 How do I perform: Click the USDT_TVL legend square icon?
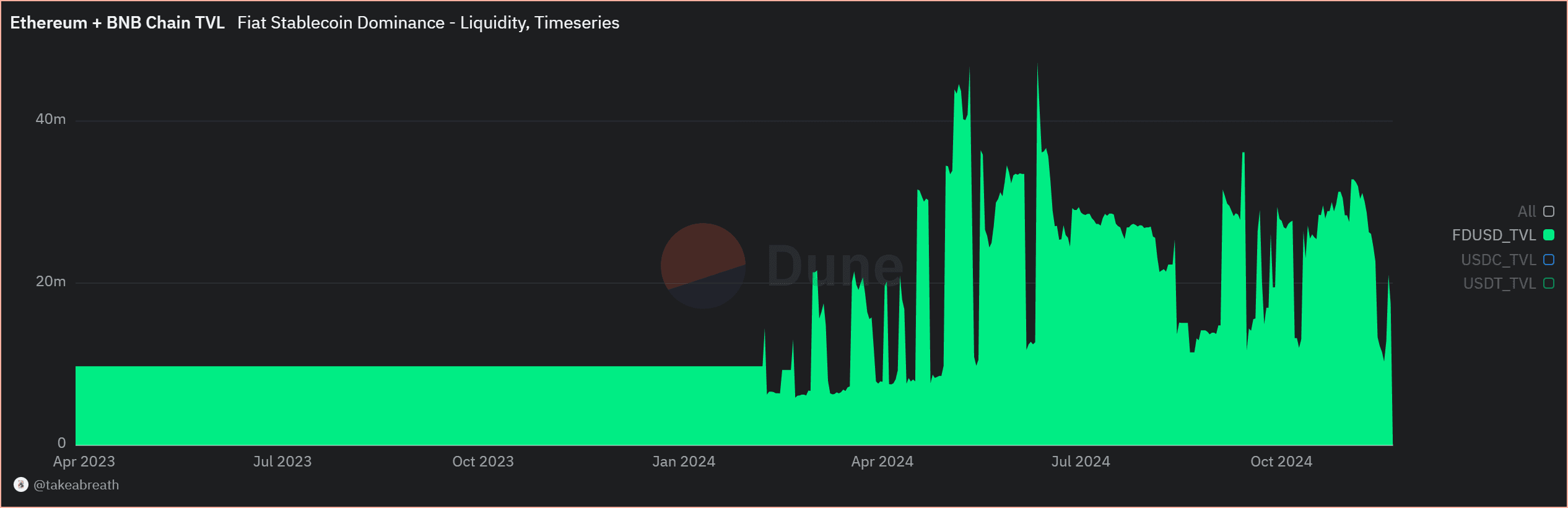1549,283
